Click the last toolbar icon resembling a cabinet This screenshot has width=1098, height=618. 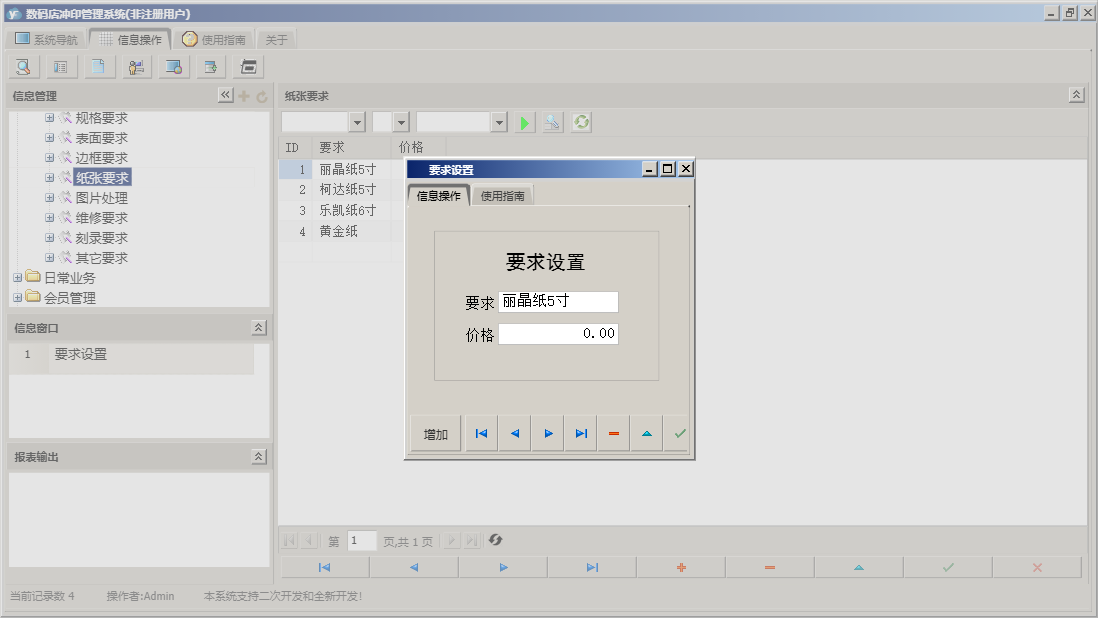pos(247,66)
